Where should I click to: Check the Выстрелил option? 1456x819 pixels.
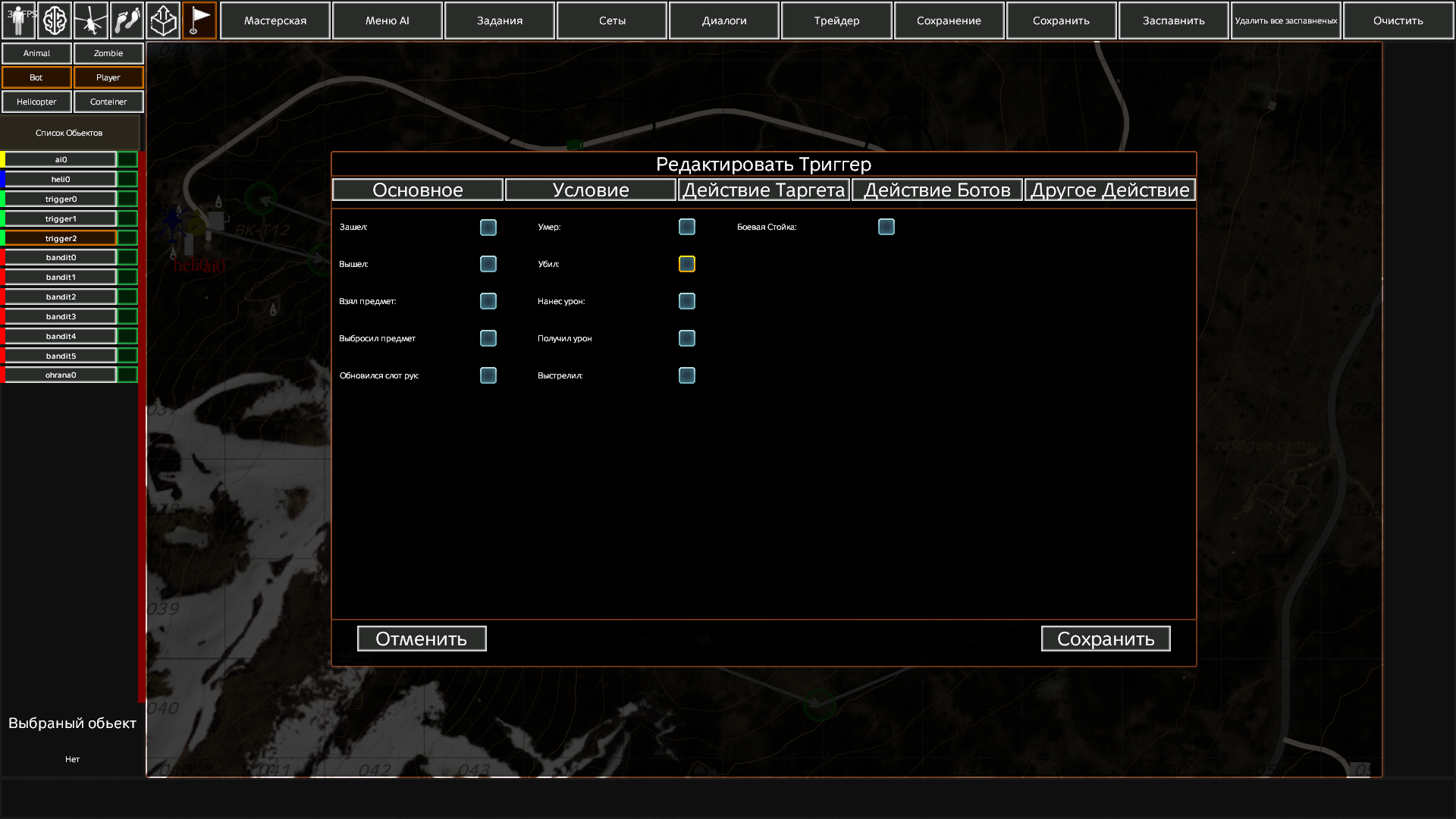pos(687,375)
